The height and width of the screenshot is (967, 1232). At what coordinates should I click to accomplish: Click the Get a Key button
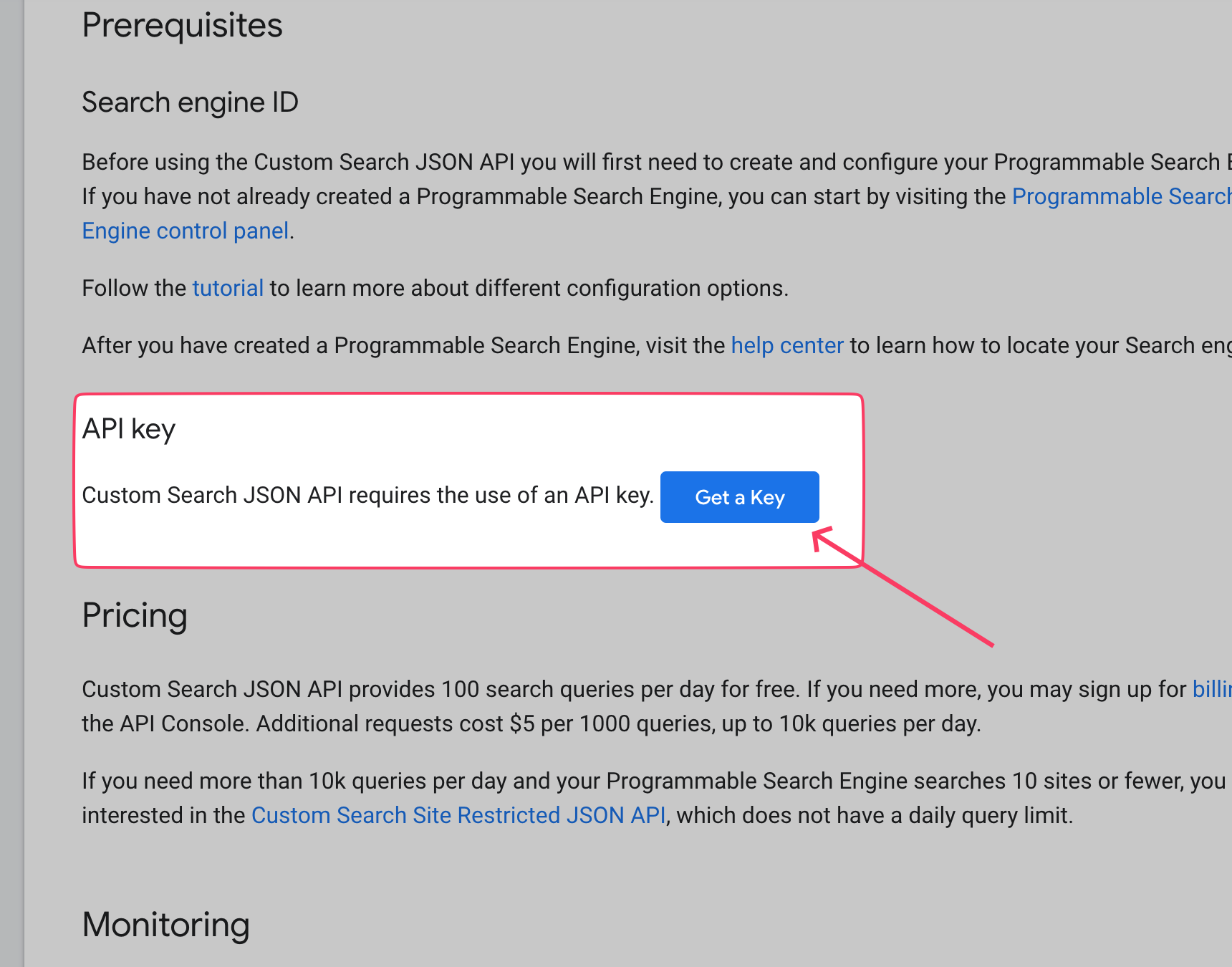click(x=739, y=496)
